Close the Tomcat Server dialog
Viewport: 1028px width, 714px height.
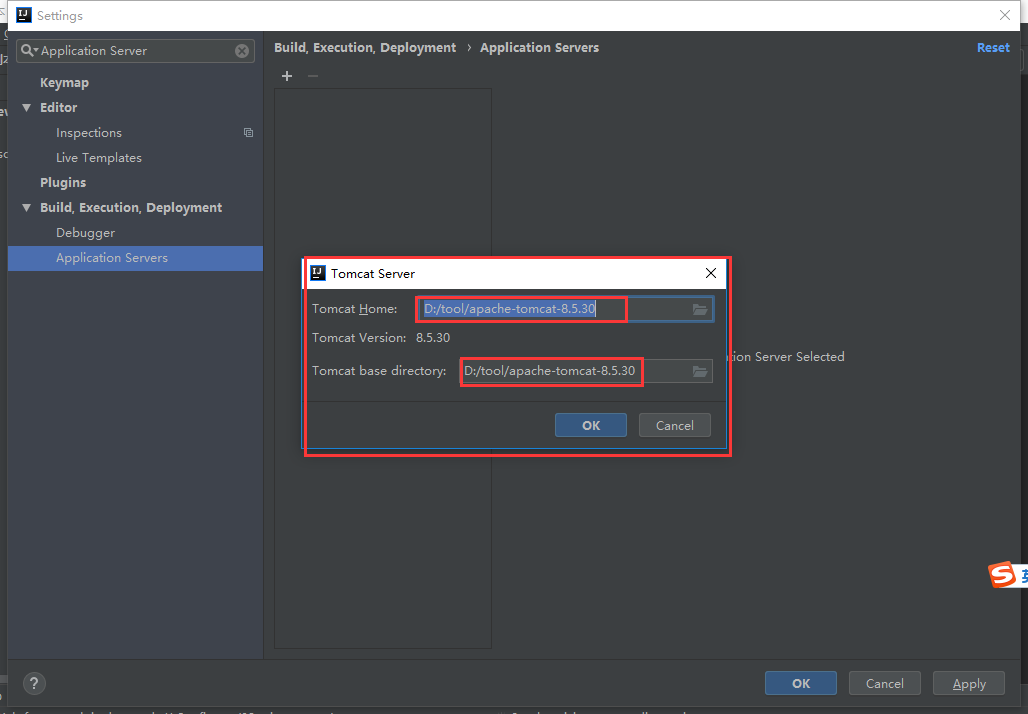coord(711,273)
